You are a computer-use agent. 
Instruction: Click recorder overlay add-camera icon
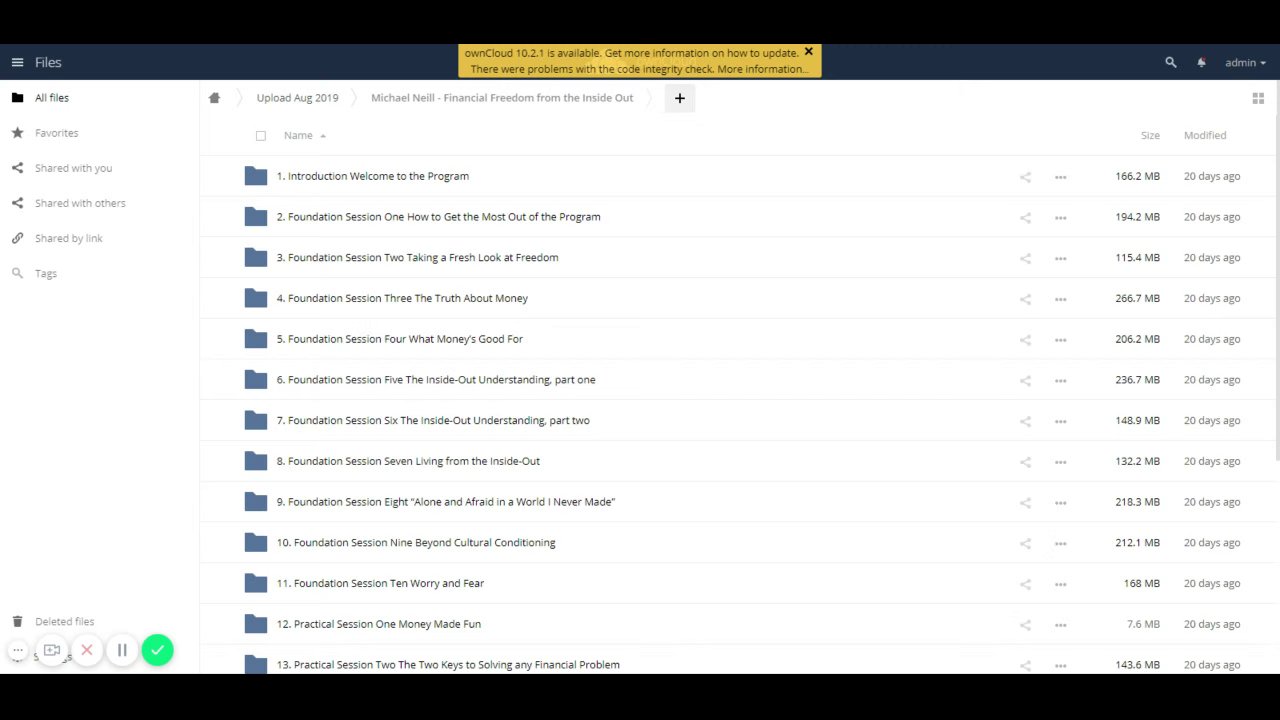tap(52, 650)
